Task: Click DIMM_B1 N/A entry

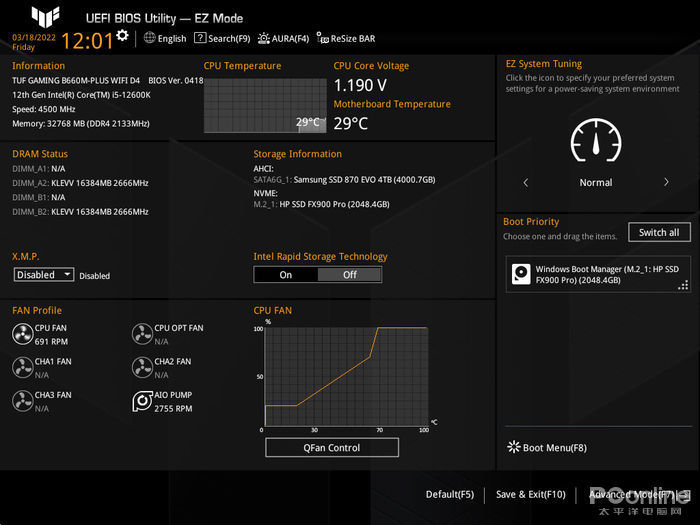Action: [x=39, y=197]
